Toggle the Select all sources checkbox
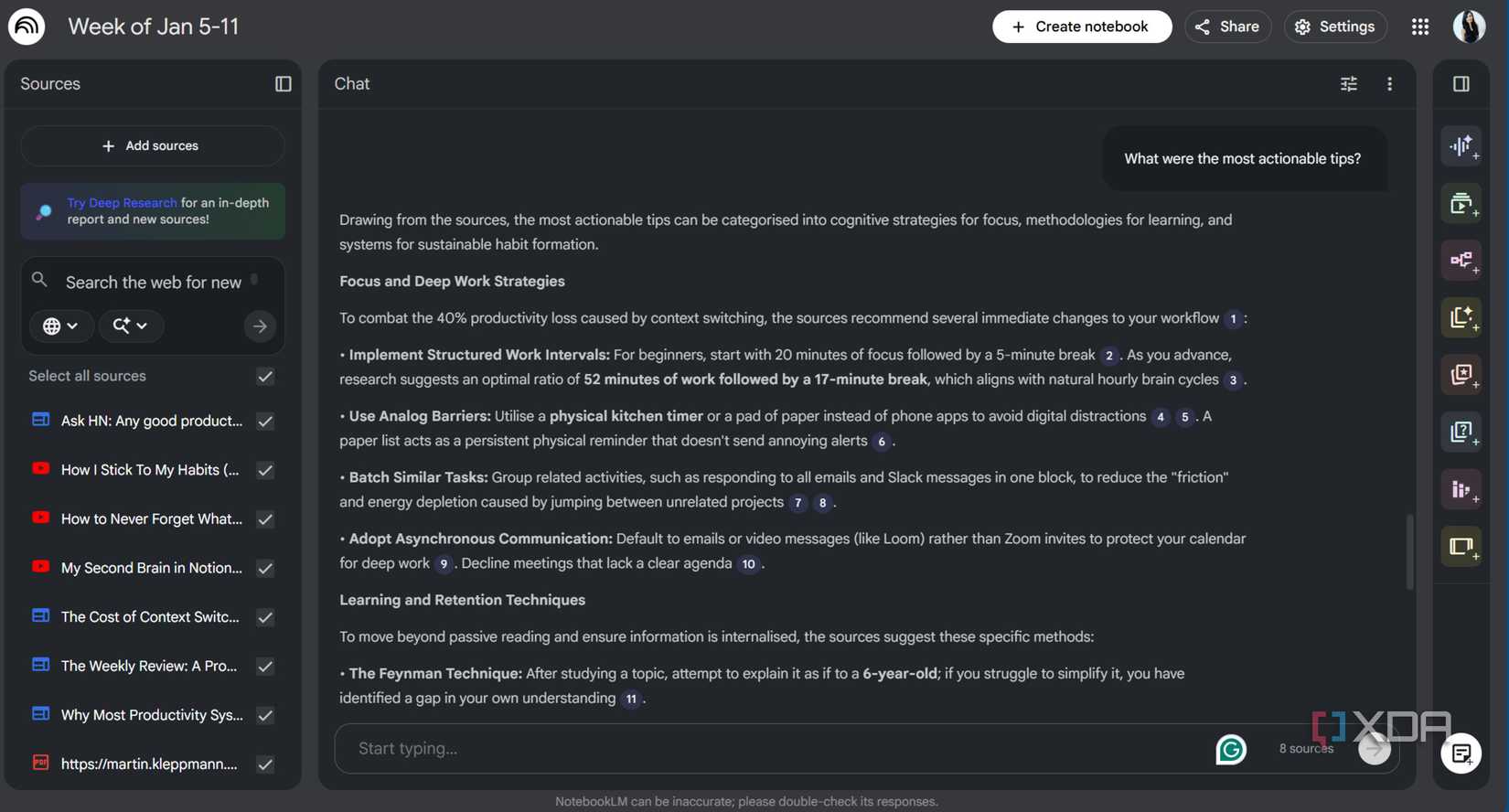Screen dimensions: 1509x812 265,377
